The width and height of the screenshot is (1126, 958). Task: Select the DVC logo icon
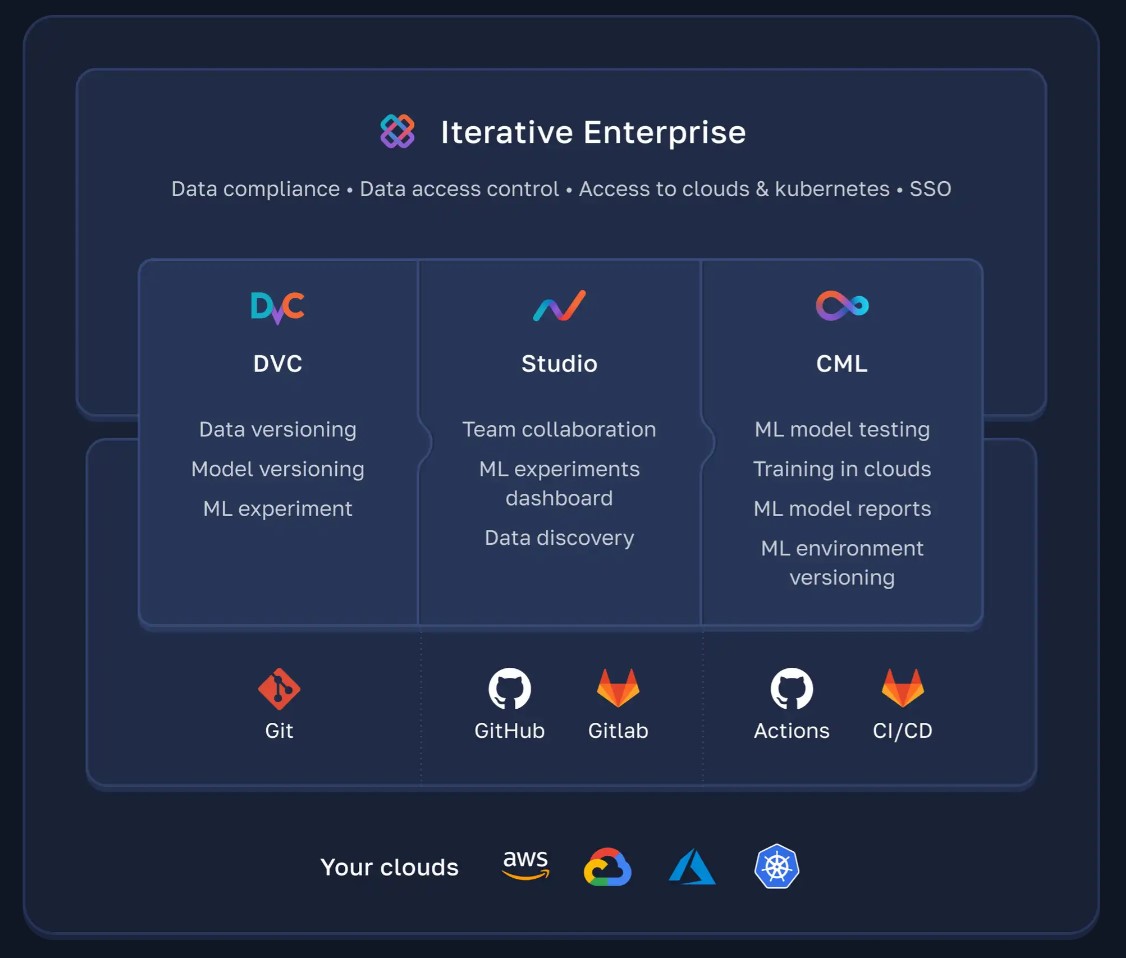[277, 307]
